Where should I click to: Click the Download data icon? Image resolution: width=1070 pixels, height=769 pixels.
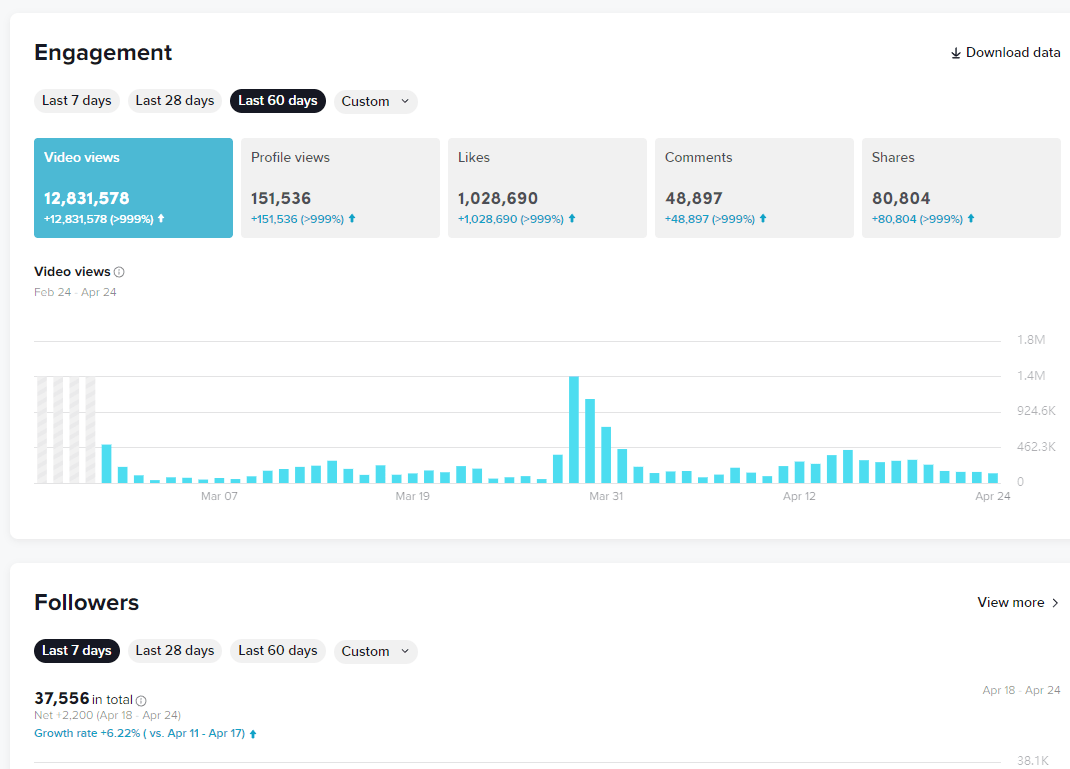click(x=955, y=53)
